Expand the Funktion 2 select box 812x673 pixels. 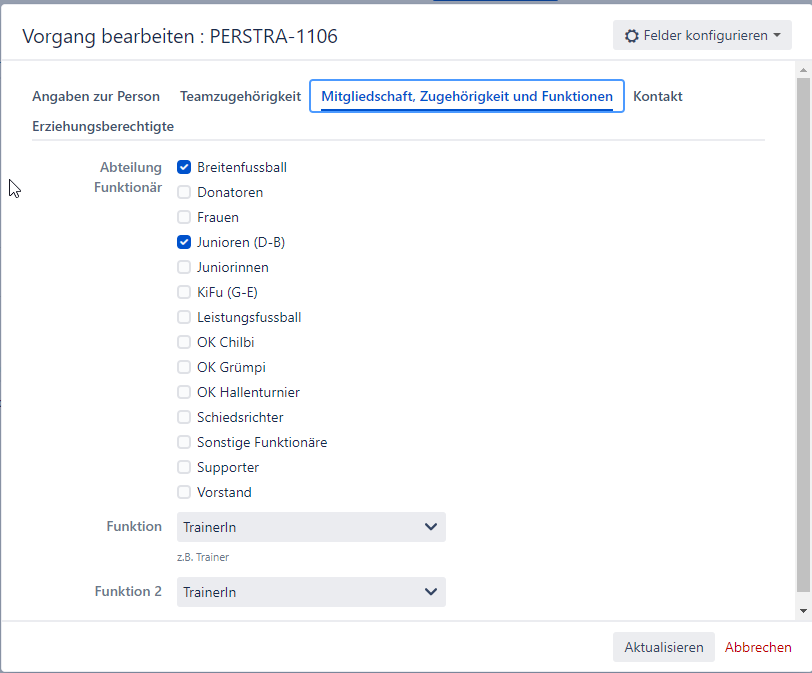tap(311, 592)
